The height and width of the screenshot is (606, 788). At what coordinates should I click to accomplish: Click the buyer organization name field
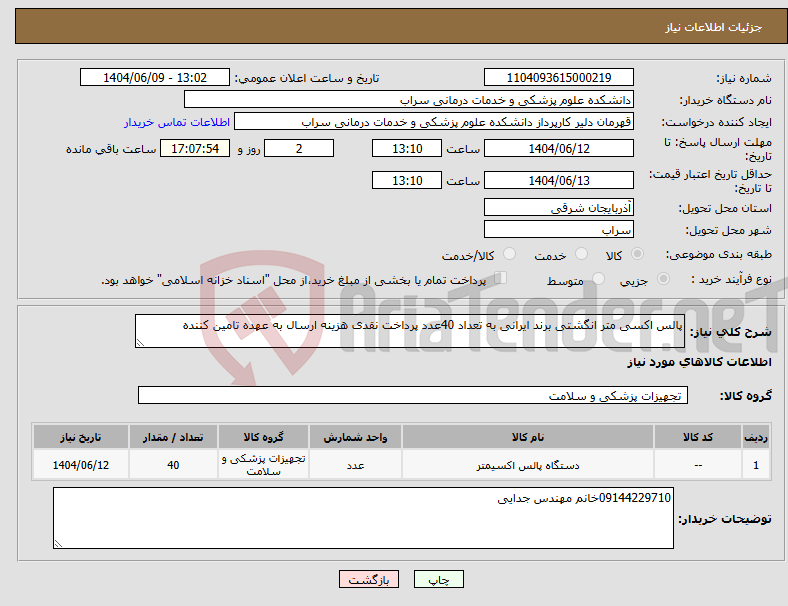click(409, 100)
